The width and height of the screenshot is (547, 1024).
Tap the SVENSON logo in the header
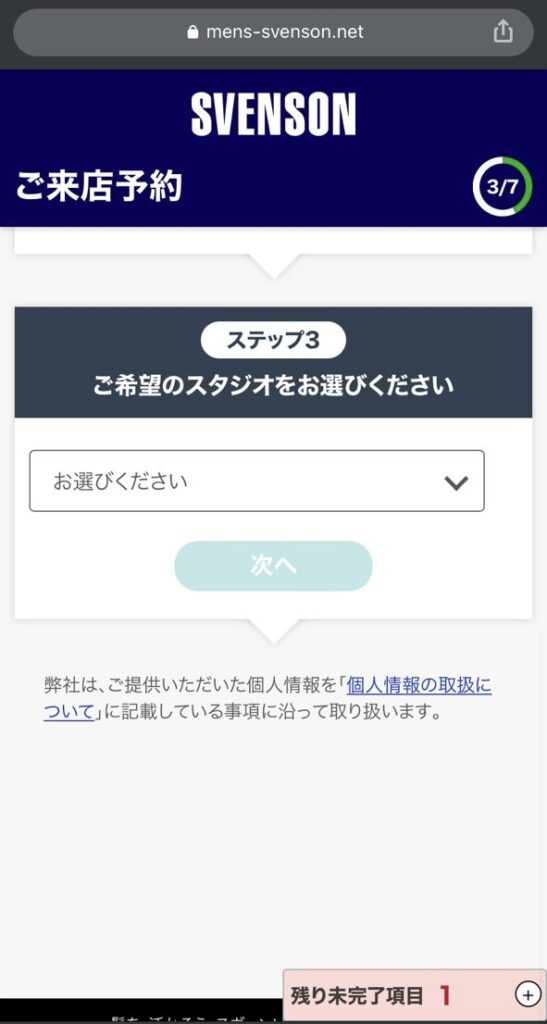tap(274, 114)
